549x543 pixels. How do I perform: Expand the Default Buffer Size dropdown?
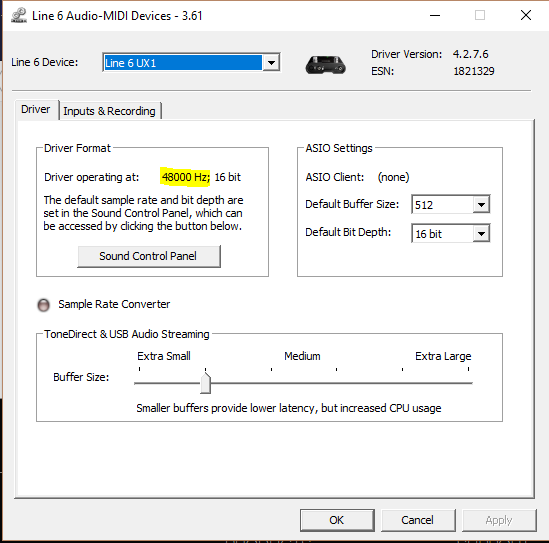[x=481, y=204]
